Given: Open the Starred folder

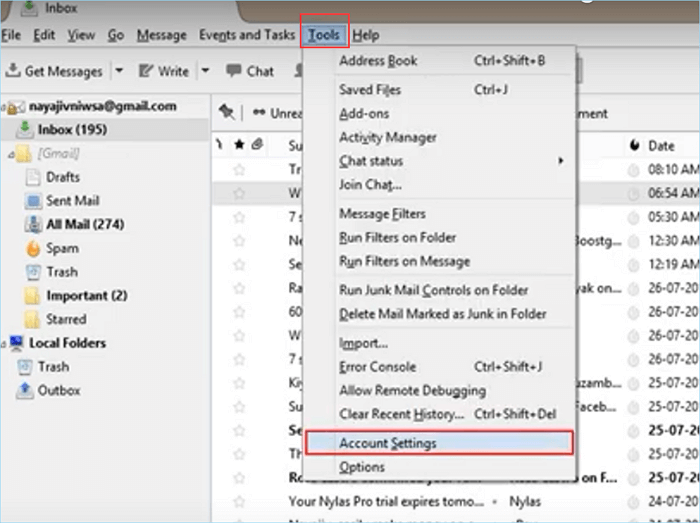Looking at the screenshot, I should coord(56,319).
